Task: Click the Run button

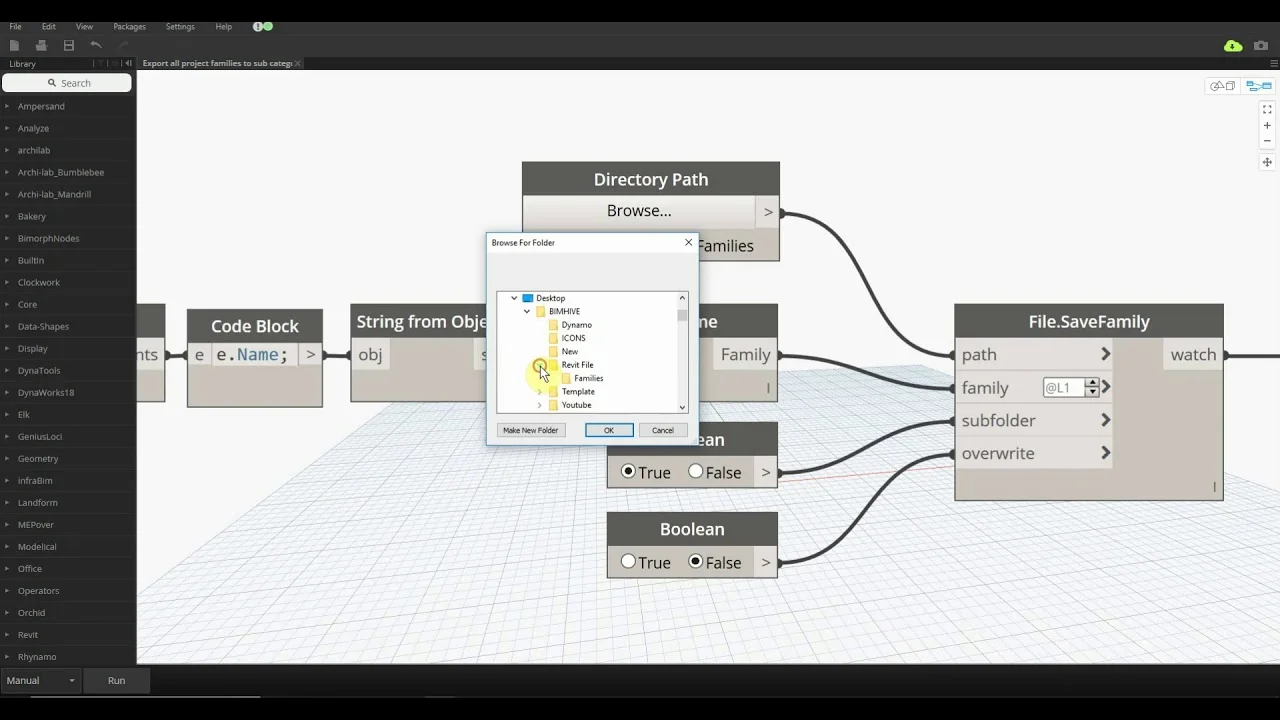Action: [x=116, y=680]
